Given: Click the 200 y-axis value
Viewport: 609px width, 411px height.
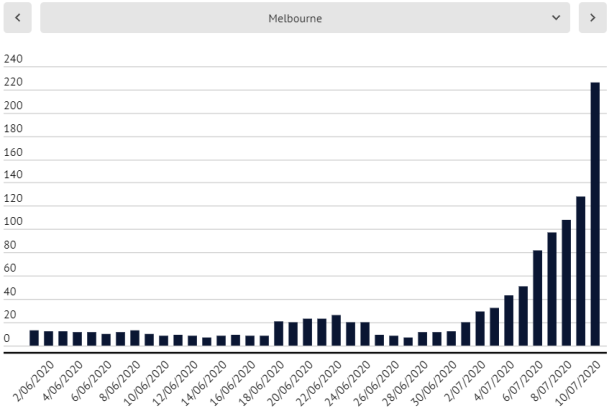Looking at the screenshot, I should [x=13, y=106].
